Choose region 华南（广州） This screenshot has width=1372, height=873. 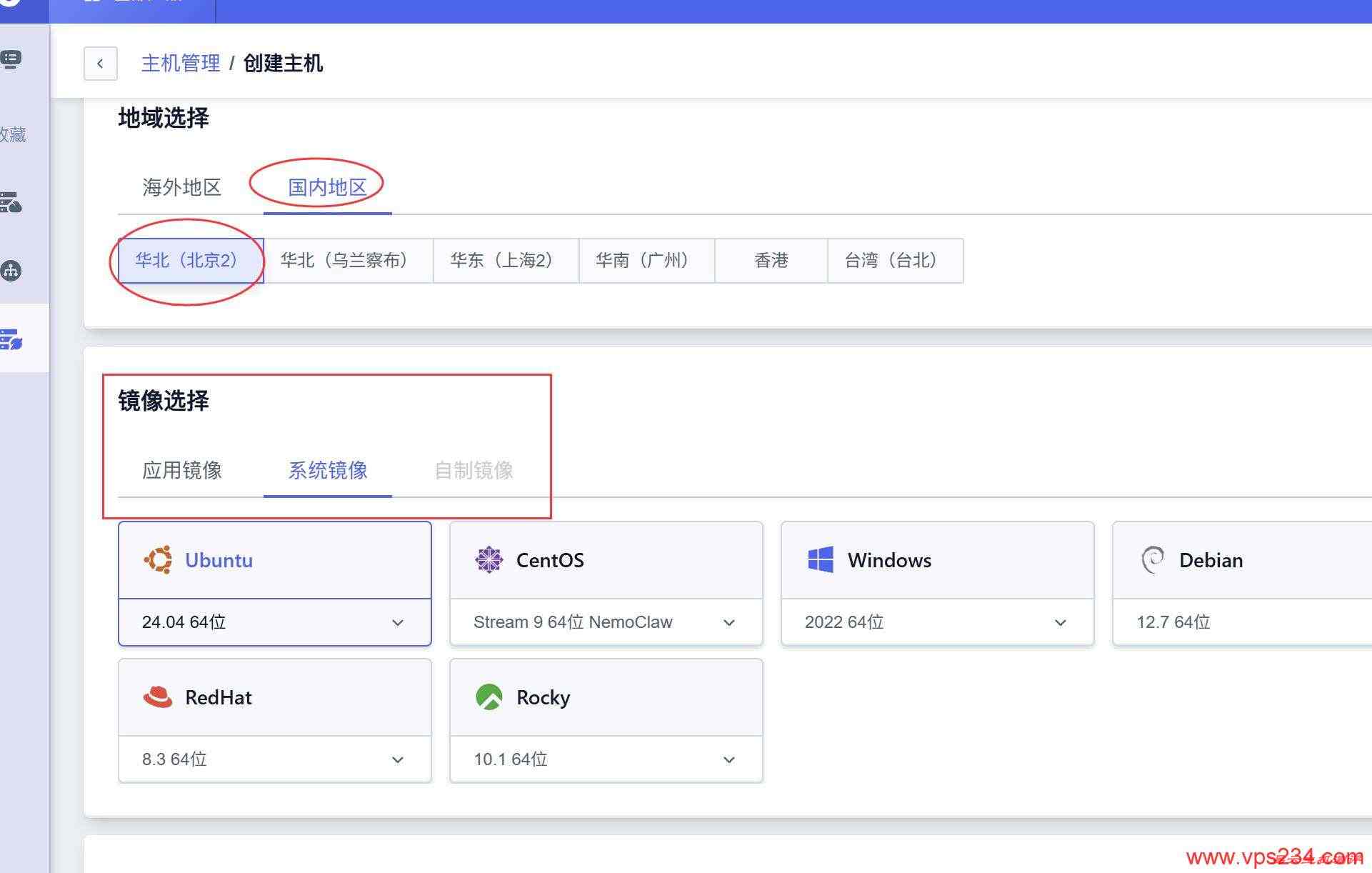click(647, 261)
